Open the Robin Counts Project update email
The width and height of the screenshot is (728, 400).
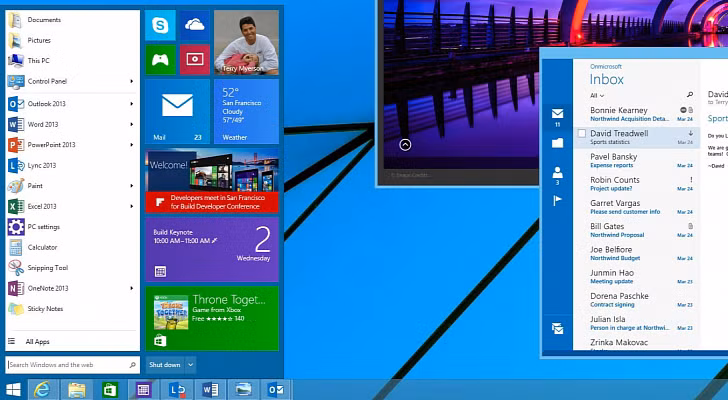coord(637,184)
